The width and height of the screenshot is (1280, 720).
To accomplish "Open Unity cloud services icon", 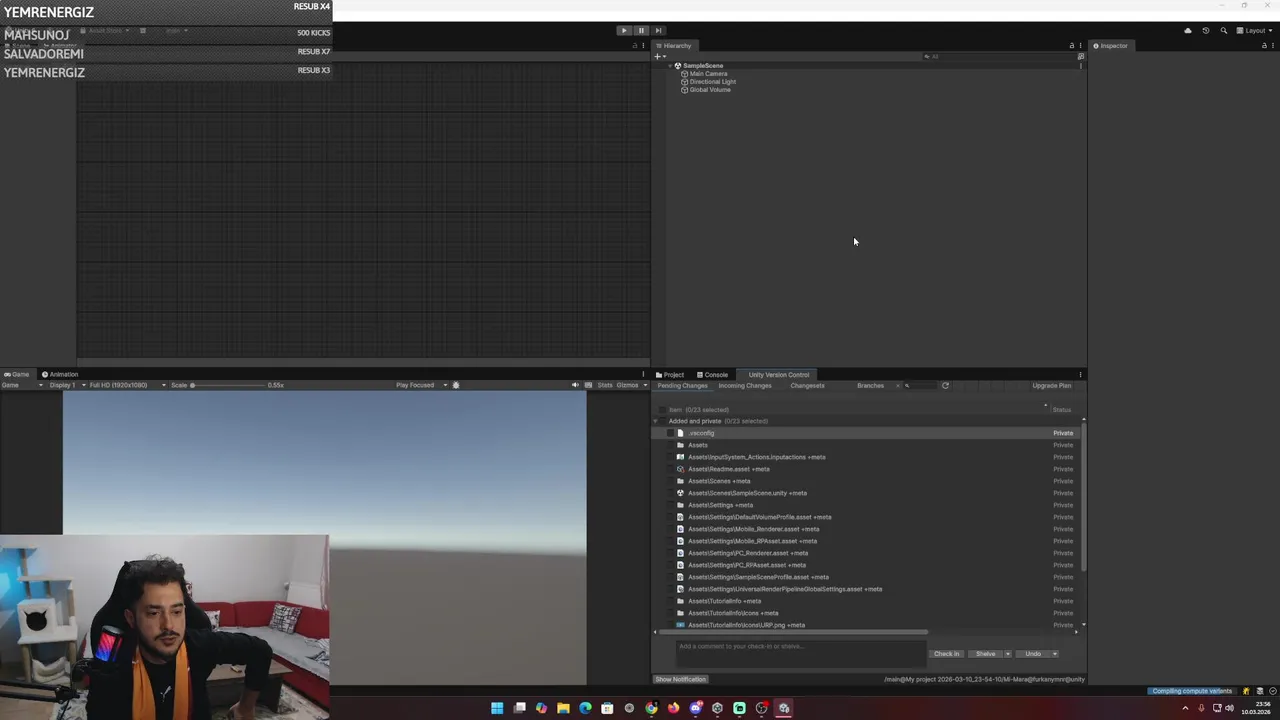I will [1188, 31].
